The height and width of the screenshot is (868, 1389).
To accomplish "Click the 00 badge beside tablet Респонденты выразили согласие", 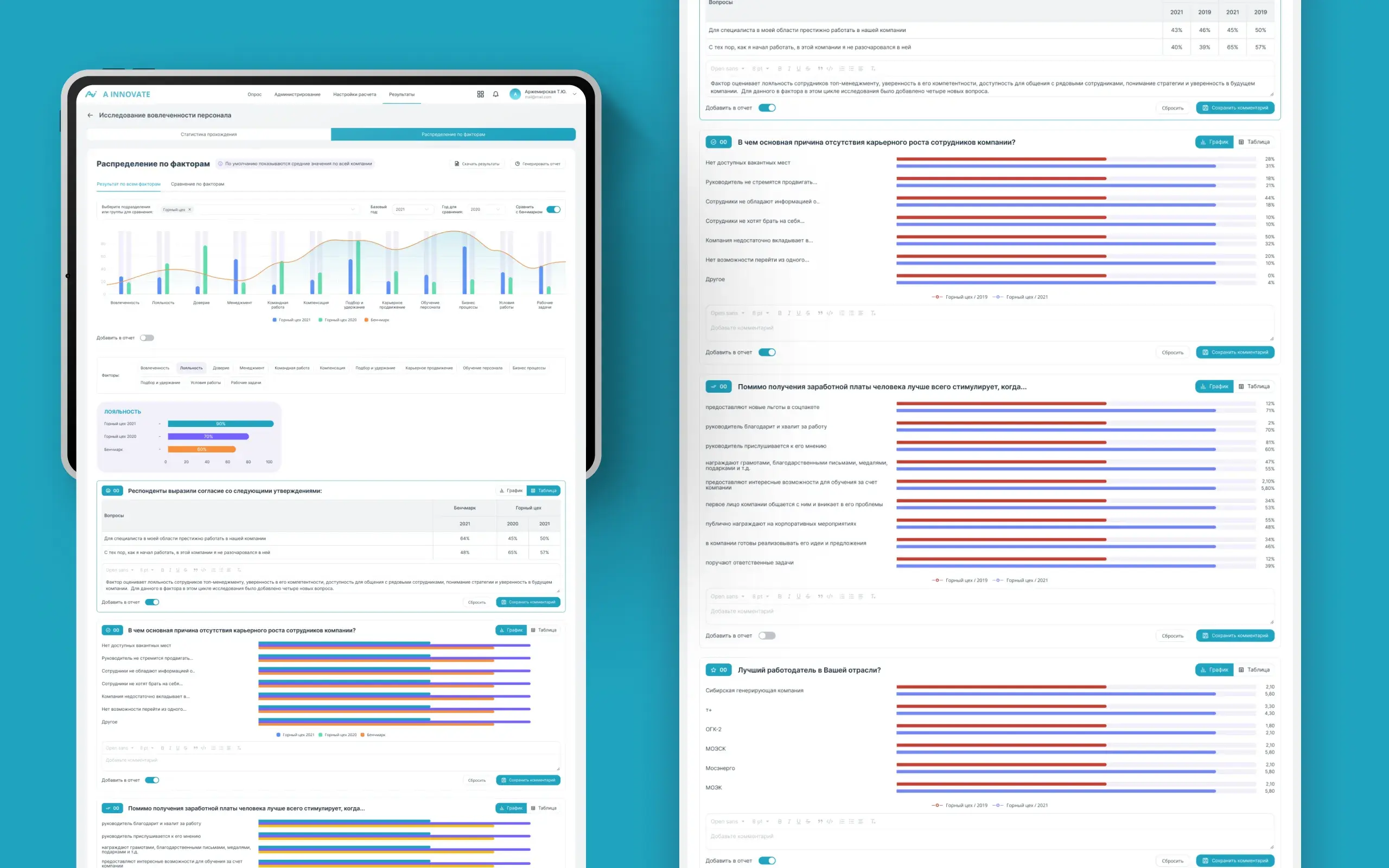I will (x=112, y=491).
